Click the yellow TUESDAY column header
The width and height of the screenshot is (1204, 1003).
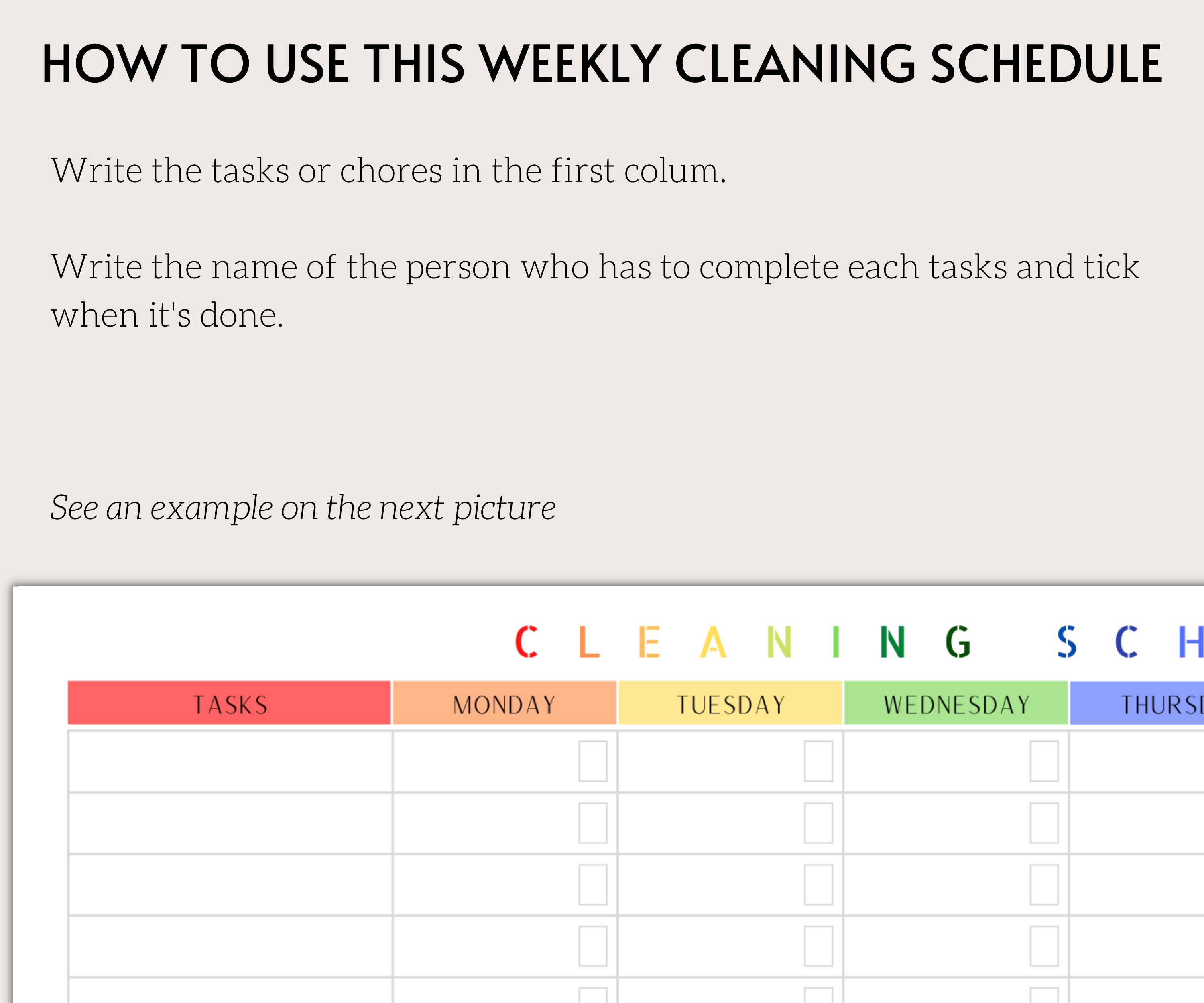730,703
